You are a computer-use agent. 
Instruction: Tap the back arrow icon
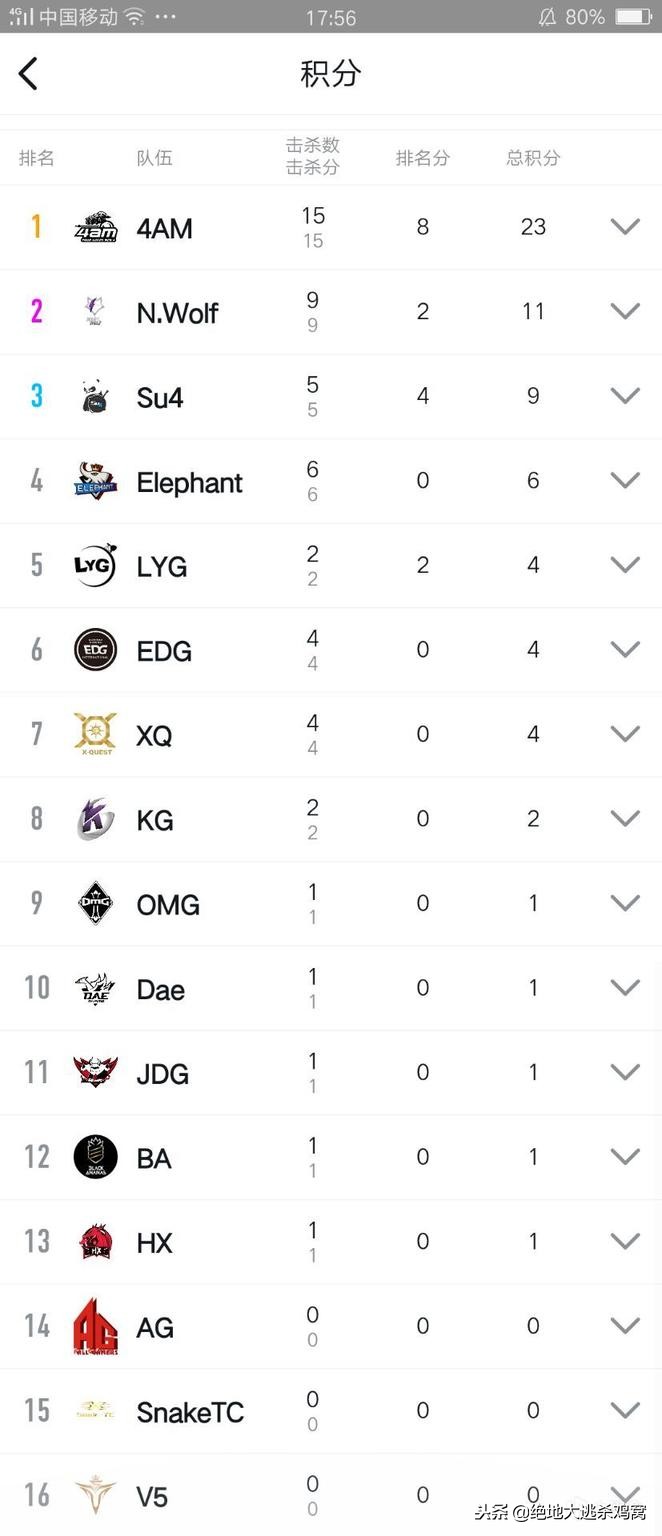pos(28,73)
